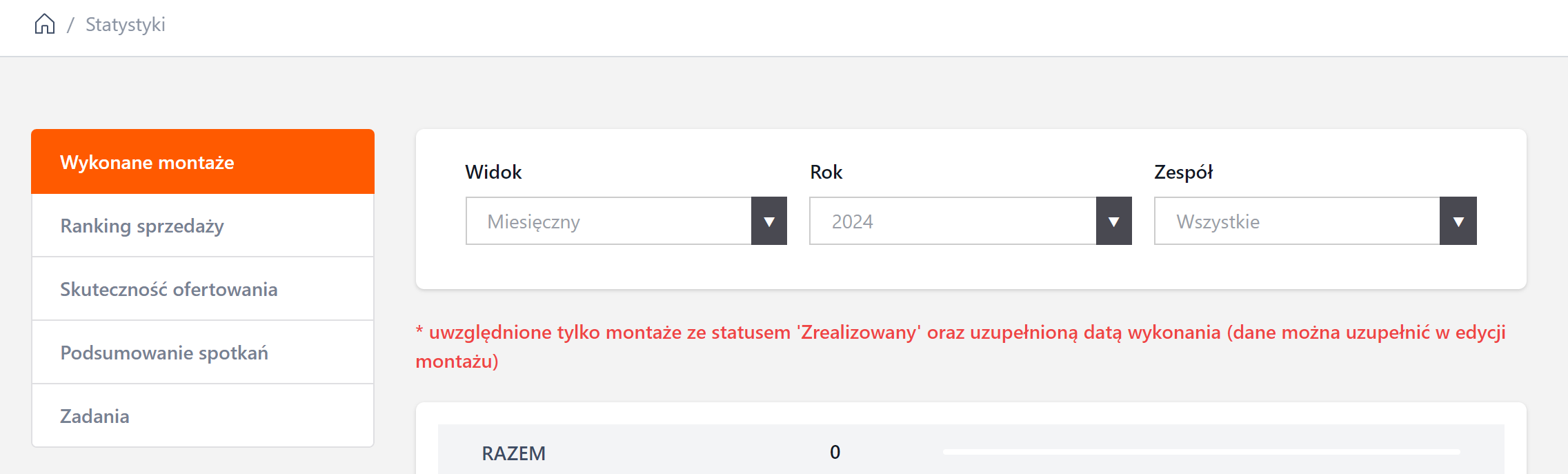Click the RAZEM row label
Image resolution: width=1568 pixels, height=474 pixels.
(x=513, y=453)
